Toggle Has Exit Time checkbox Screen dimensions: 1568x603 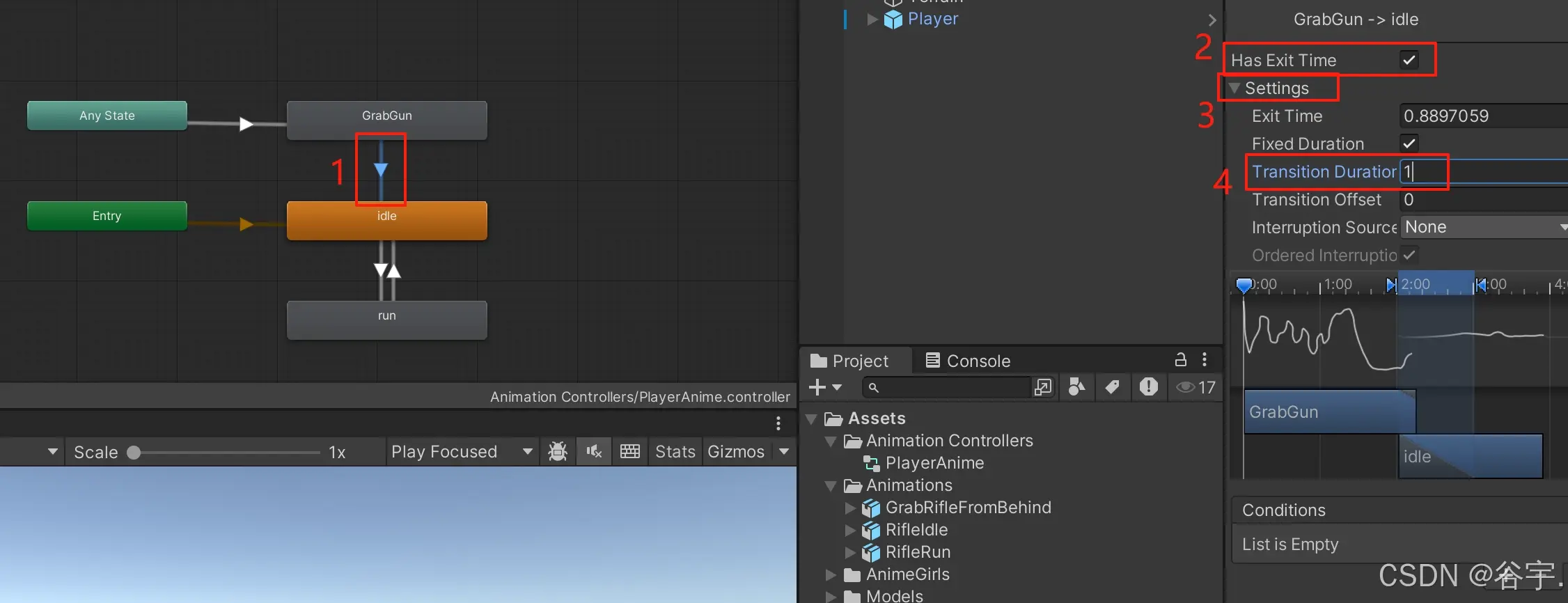tap(1409, 60)
